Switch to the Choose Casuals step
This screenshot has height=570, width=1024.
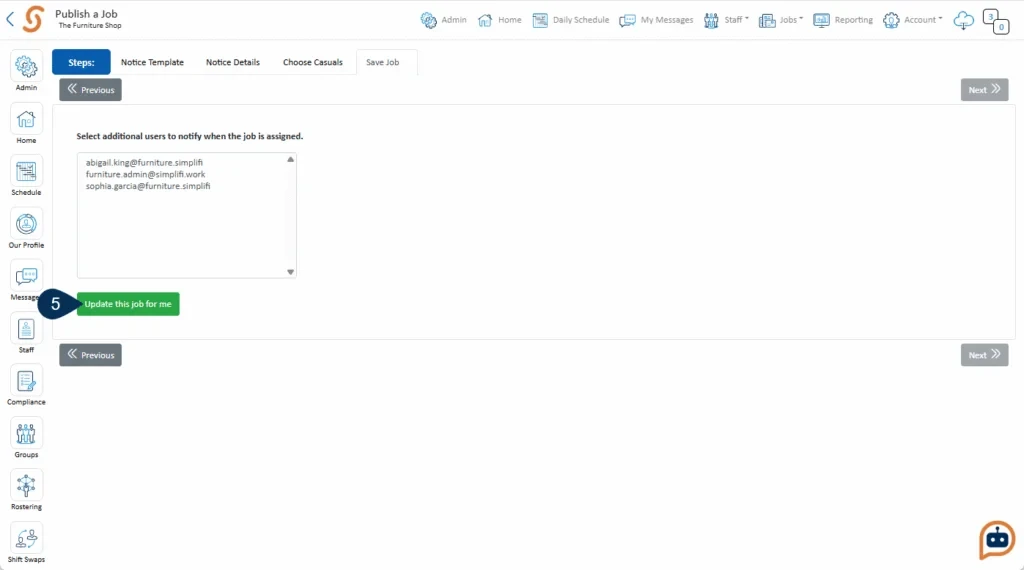pos(313,62)
